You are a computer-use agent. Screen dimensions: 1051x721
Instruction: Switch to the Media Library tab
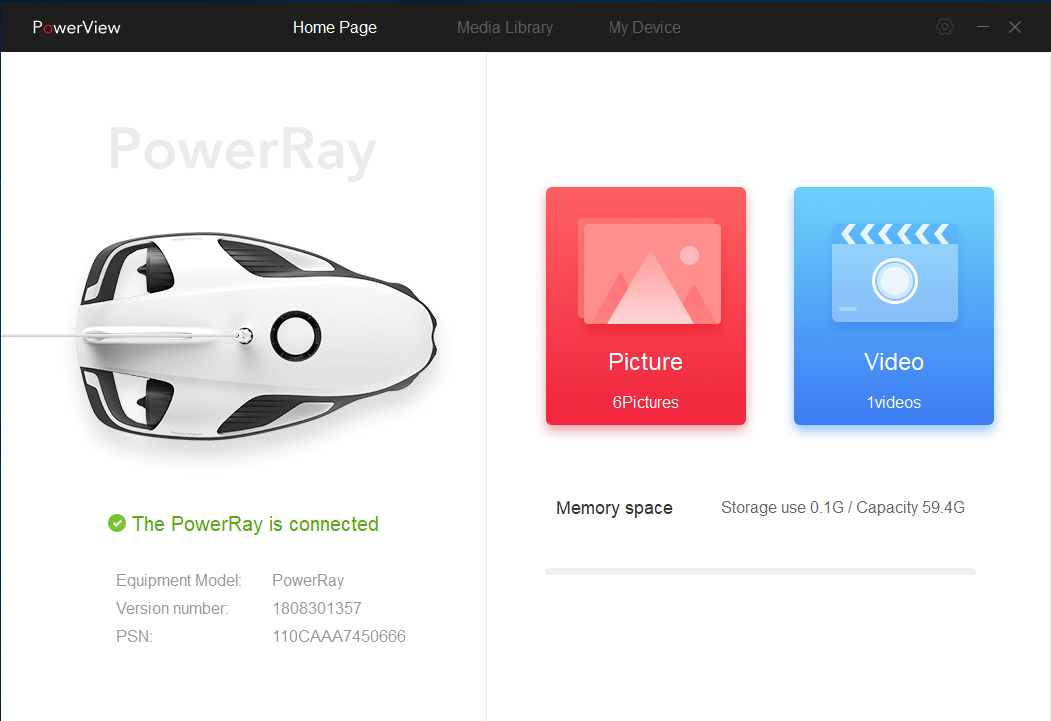tap(505, 27)
